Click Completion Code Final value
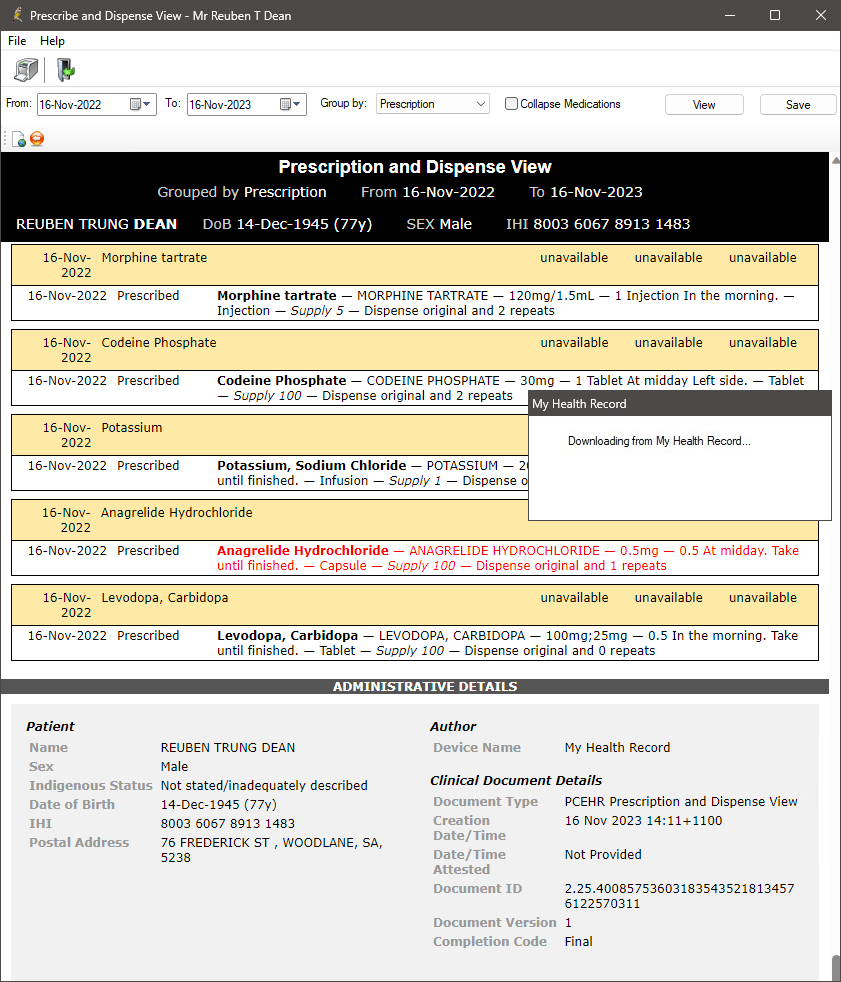 (x=578, y=942)
